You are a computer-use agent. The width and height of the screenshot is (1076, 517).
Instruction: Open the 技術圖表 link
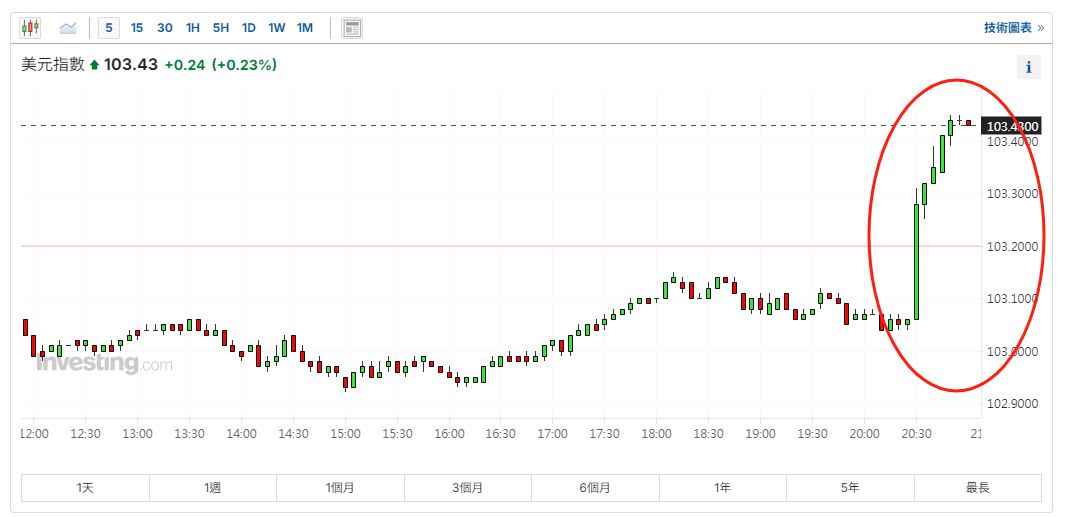tap(1013, 28)
